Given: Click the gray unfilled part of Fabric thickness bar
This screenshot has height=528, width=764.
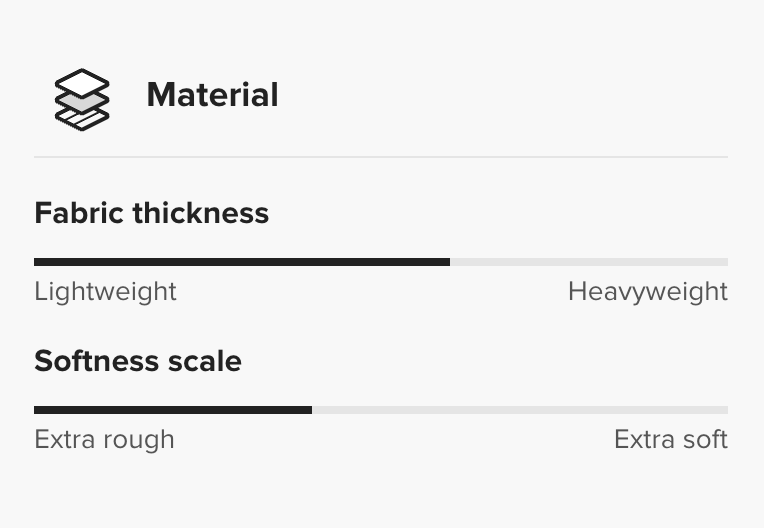Looking at the screenshot, I should click(x=588, y=262).
